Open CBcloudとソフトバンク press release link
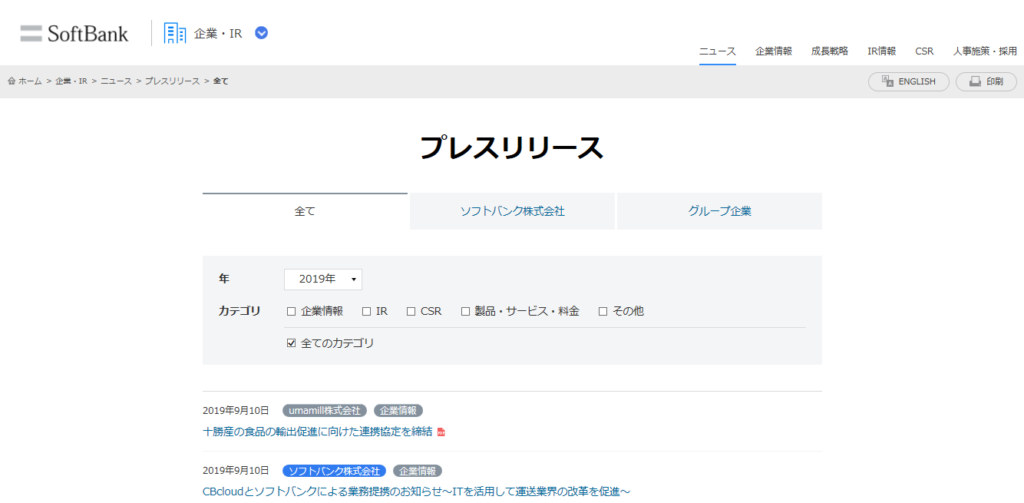 (417, 491)
